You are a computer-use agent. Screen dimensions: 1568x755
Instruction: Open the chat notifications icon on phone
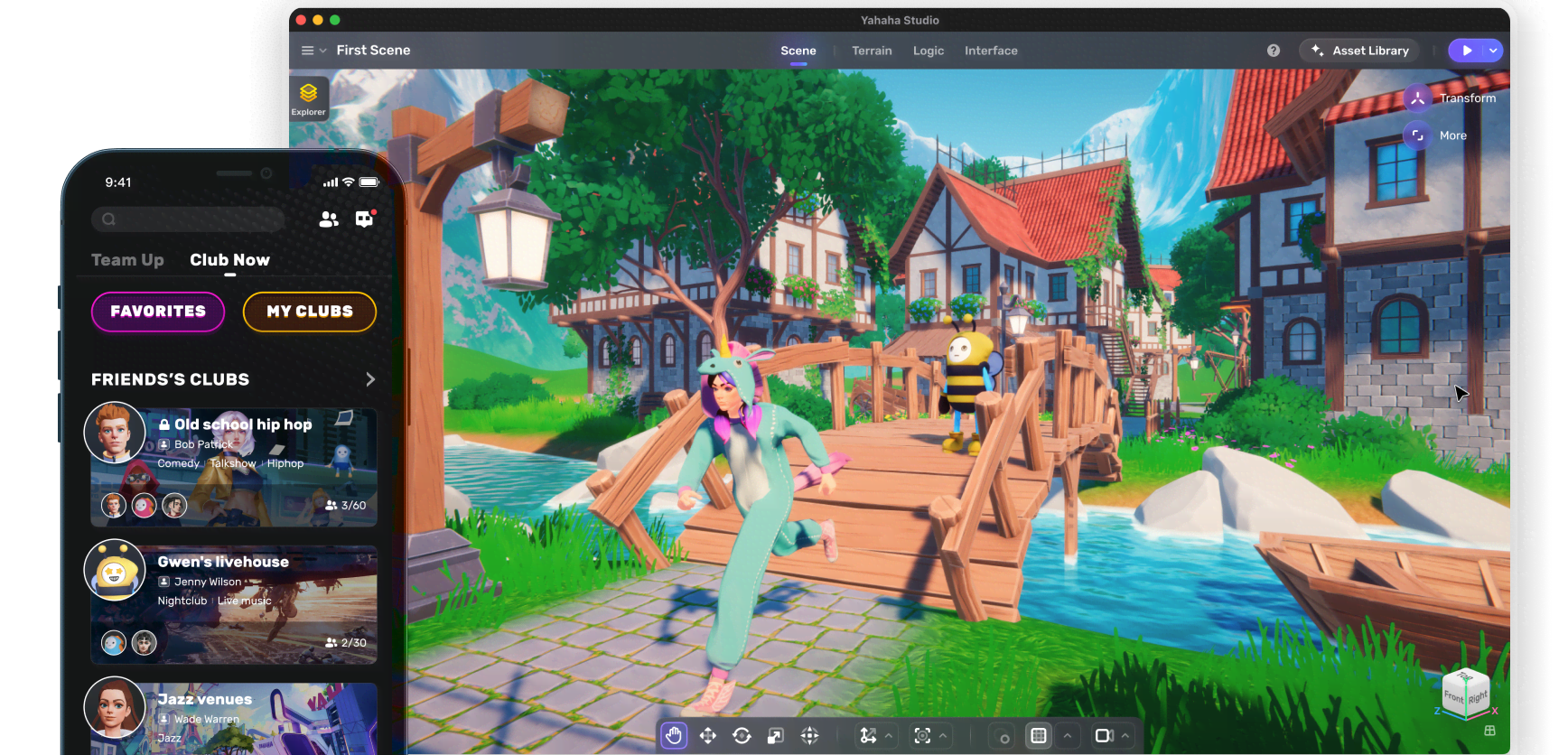pyautogui.click(x=365, y=219)
